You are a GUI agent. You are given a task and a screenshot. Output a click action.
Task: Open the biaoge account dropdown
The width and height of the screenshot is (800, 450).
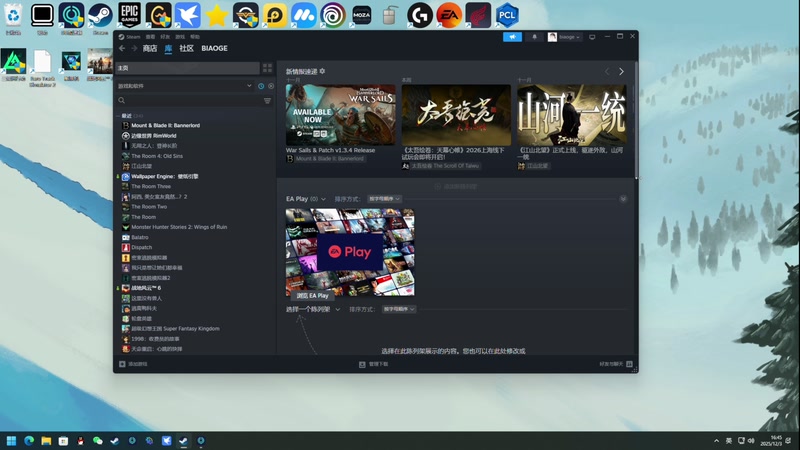(565, 37)
